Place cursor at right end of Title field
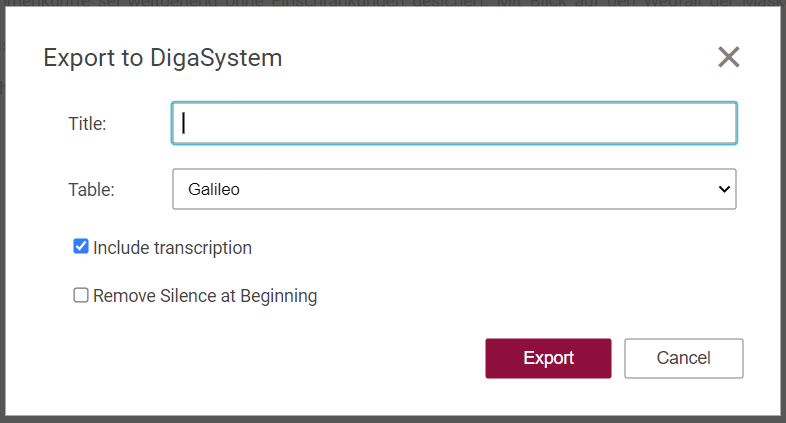This screenshot has height=423, width=786. point(728,123)
